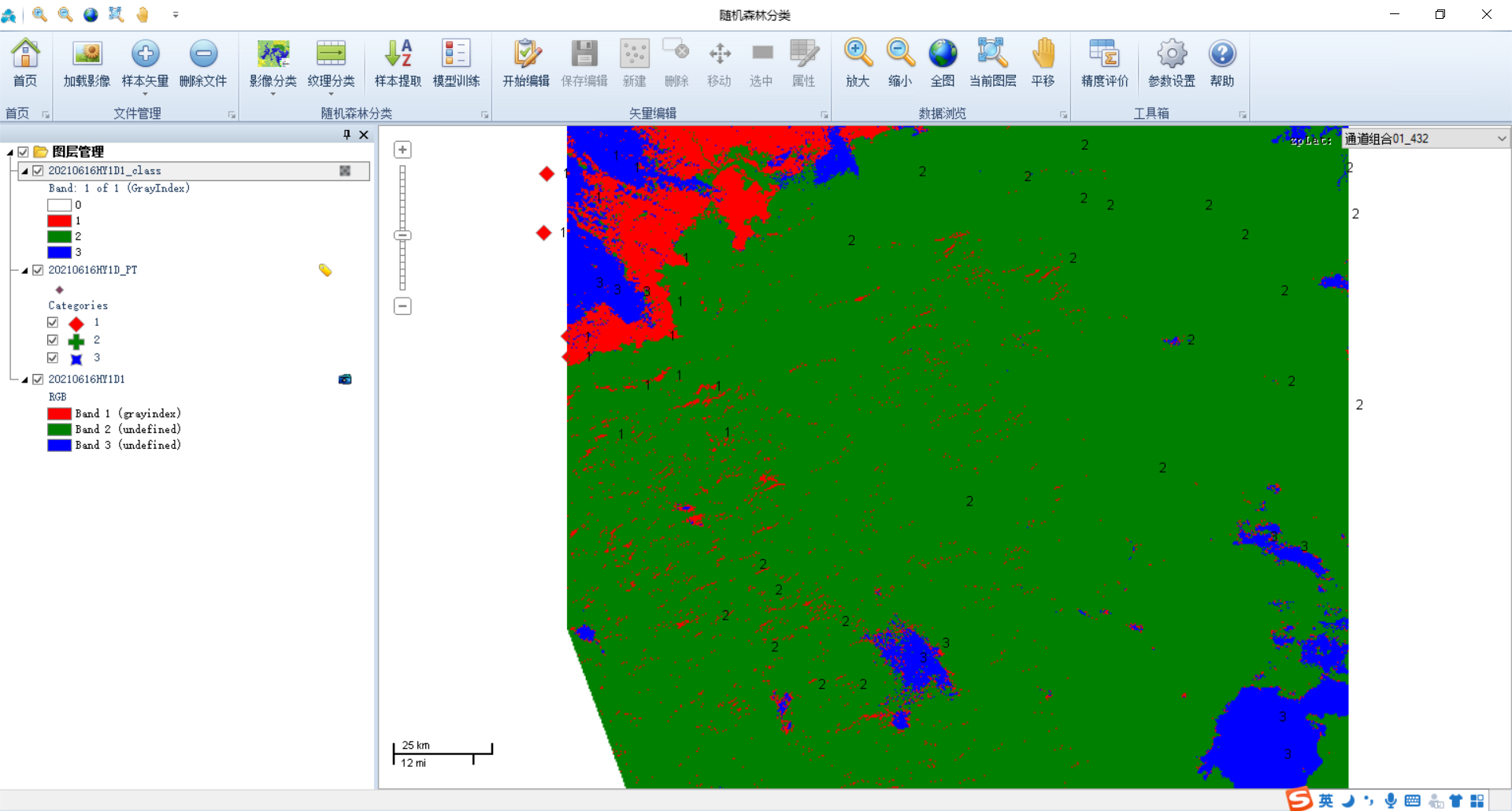
Task: Open the 通道组合01_432 band combination dropdown
Action: click(x=1502, y=138)
